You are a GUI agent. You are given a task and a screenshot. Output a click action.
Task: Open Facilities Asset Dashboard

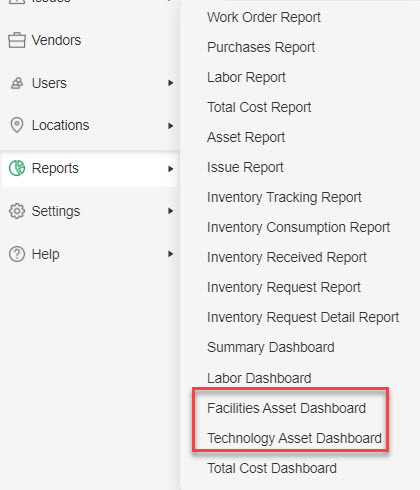(286, 408)
